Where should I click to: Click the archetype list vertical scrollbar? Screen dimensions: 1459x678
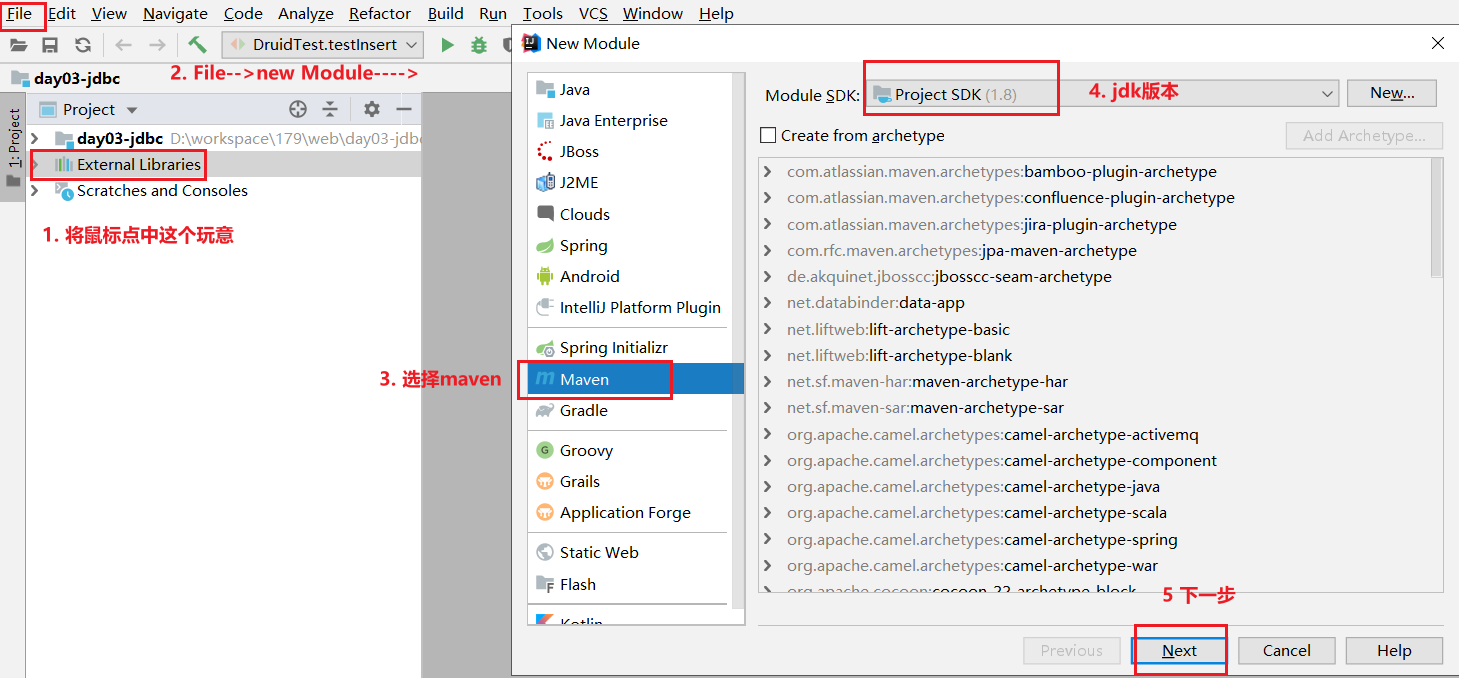(x=1436, y=220)
